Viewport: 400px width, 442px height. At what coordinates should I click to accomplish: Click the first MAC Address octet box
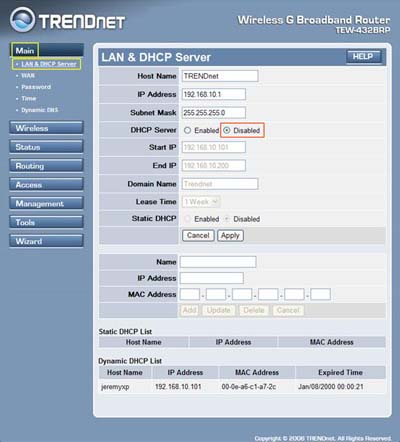click(x=190, y=294)
